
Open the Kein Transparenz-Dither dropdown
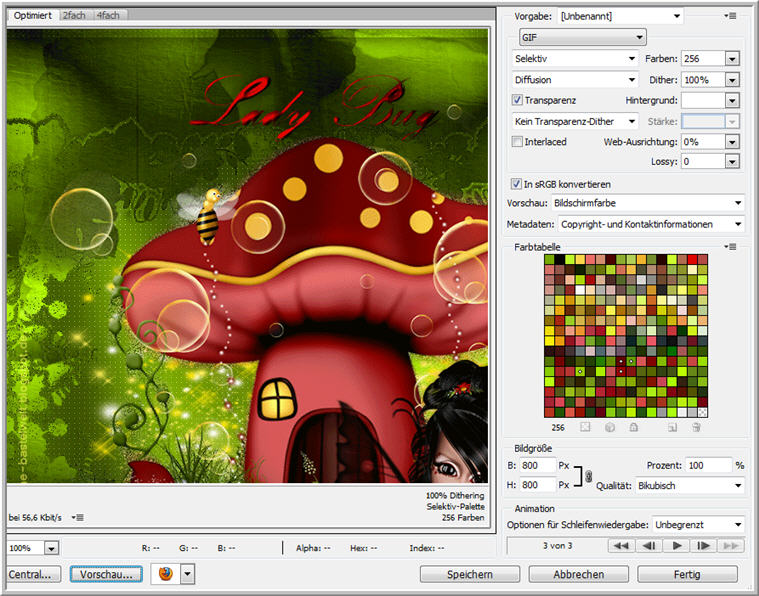575,122
